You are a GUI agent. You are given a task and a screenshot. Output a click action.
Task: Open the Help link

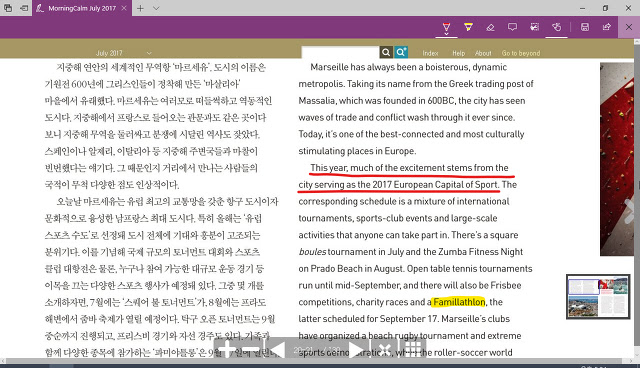458,53
